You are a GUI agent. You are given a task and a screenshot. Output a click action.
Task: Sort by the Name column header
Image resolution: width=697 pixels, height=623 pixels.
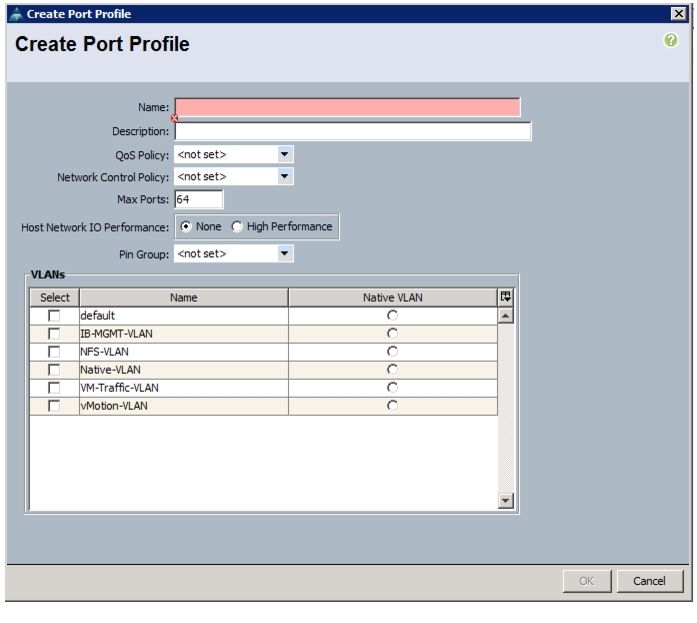183,297
